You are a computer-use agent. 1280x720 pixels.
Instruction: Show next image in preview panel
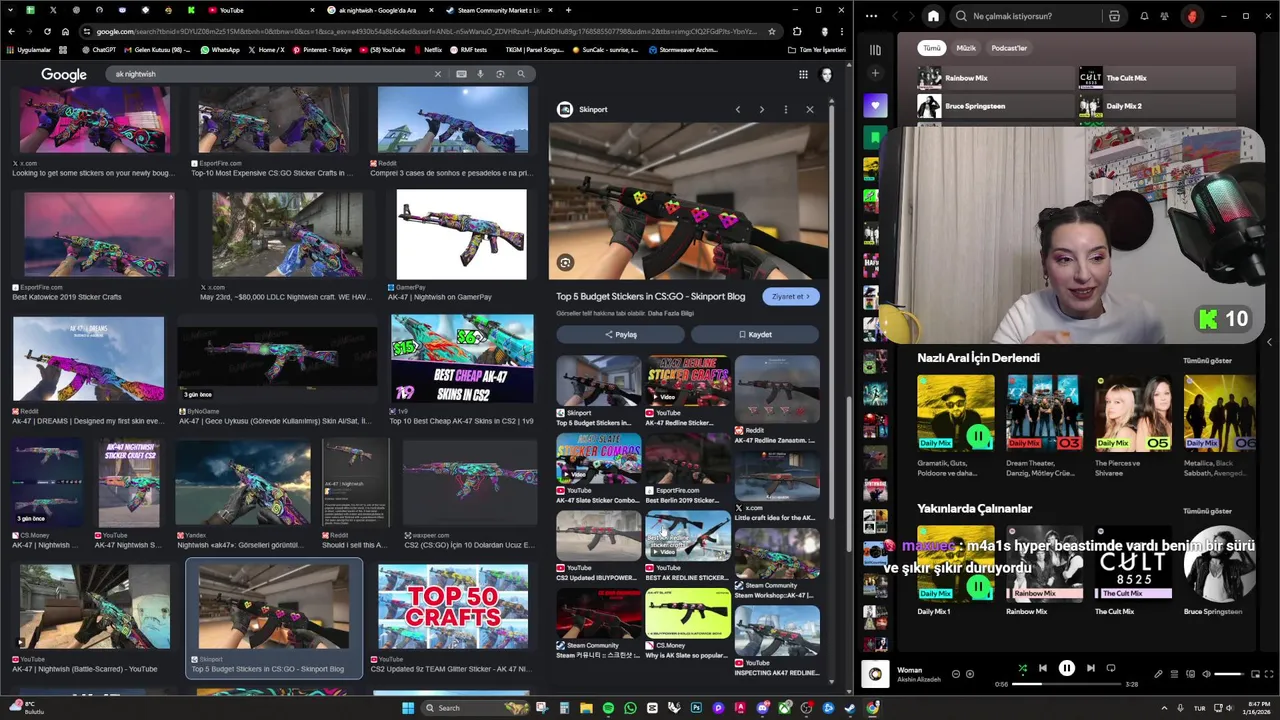click(x=762, y=109)
